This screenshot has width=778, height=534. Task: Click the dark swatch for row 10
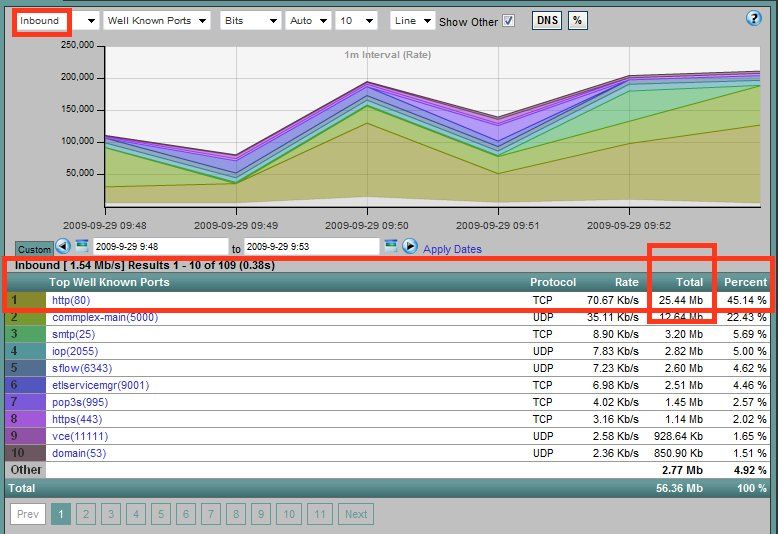click(x=26, y=453)
